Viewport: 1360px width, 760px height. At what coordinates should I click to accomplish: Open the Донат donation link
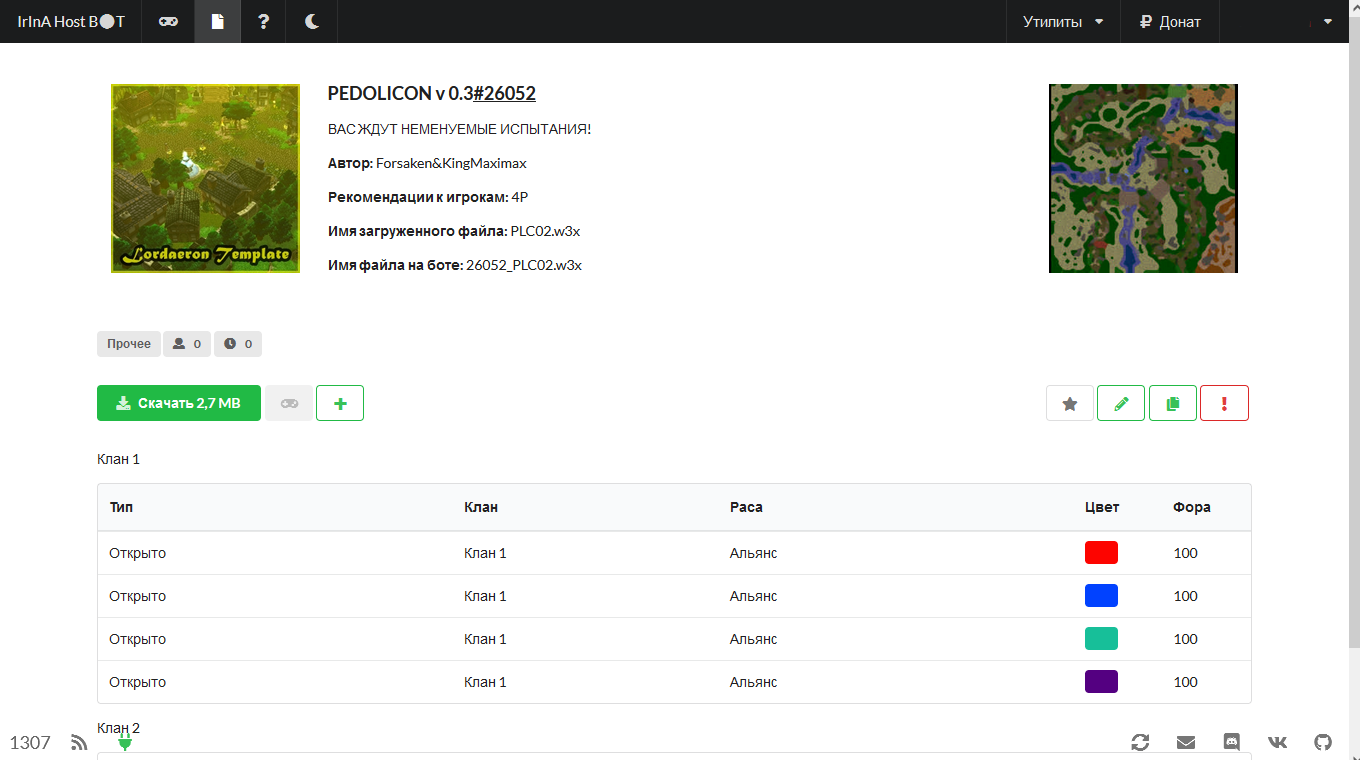point(1169,21)
